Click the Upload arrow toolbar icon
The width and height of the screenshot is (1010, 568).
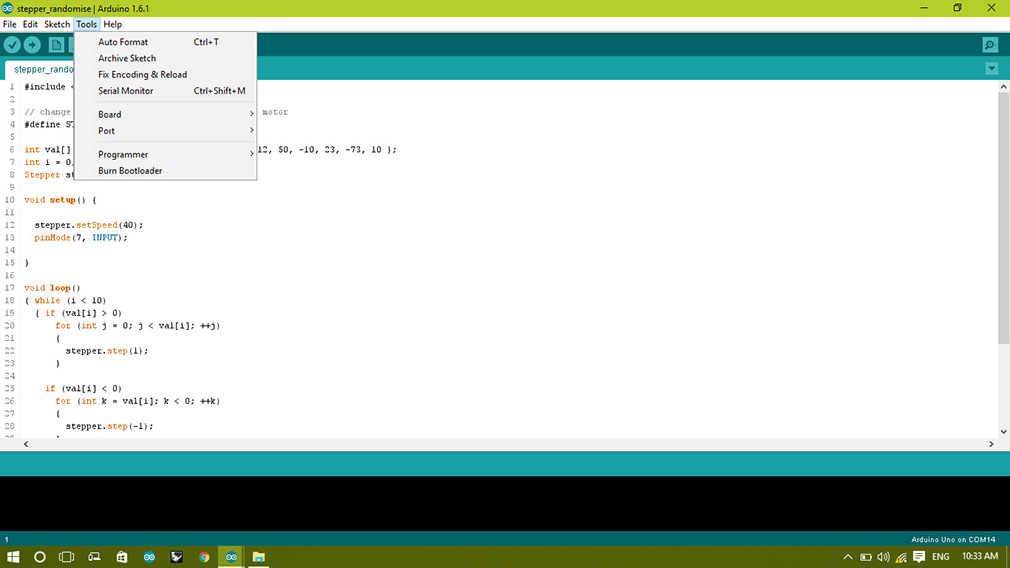pyautogui.click(x=32, y=44)
